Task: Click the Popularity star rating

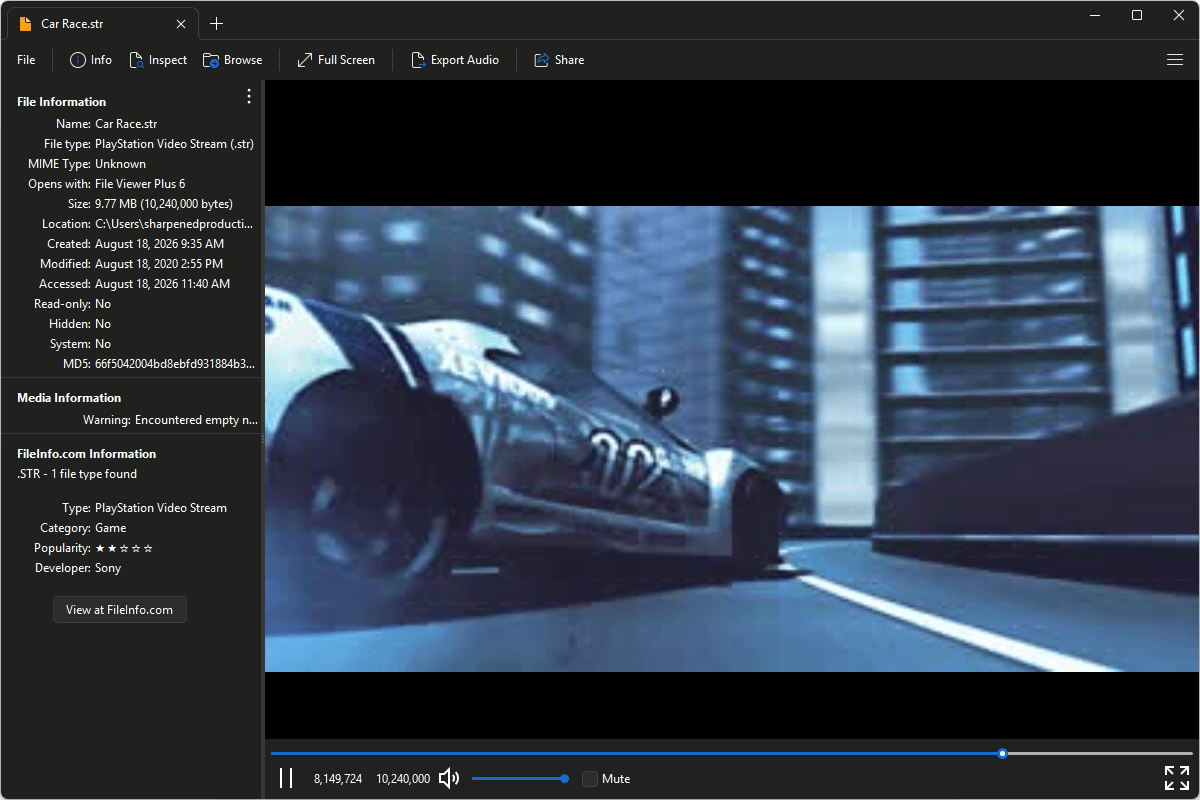Action: pos(124,548)
